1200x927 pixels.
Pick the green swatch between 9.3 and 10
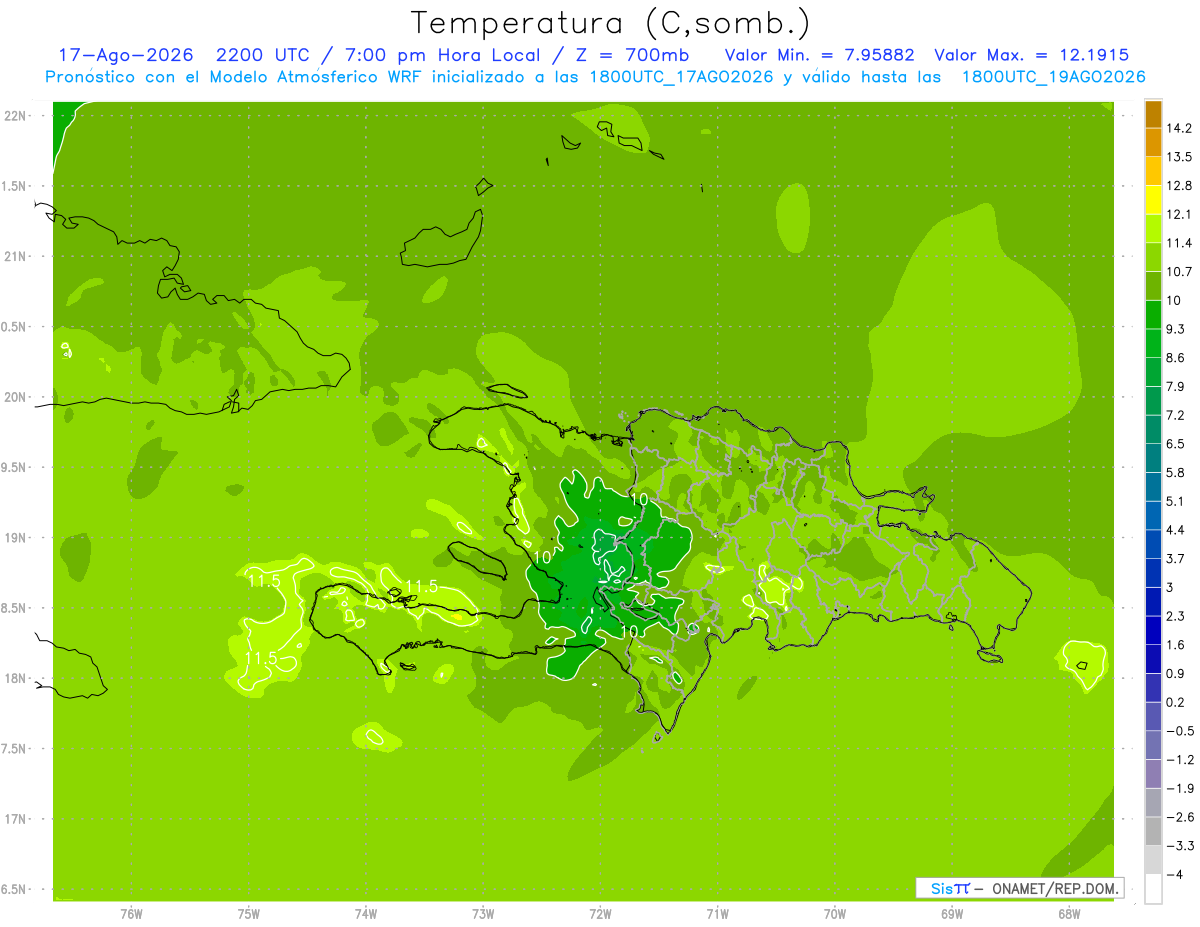click(1153, 315)
